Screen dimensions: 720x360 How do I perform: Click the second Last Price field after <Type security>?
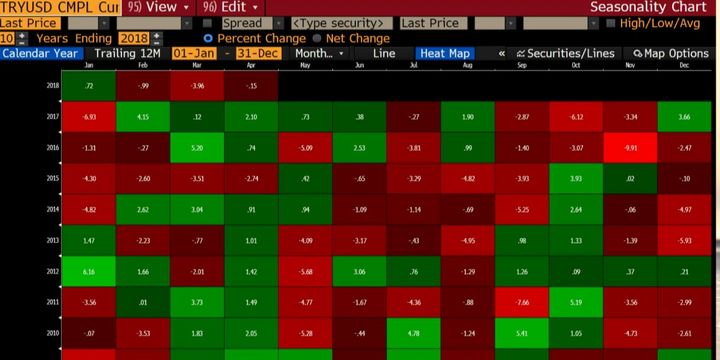pyautogui.click(x=433, y=23)
